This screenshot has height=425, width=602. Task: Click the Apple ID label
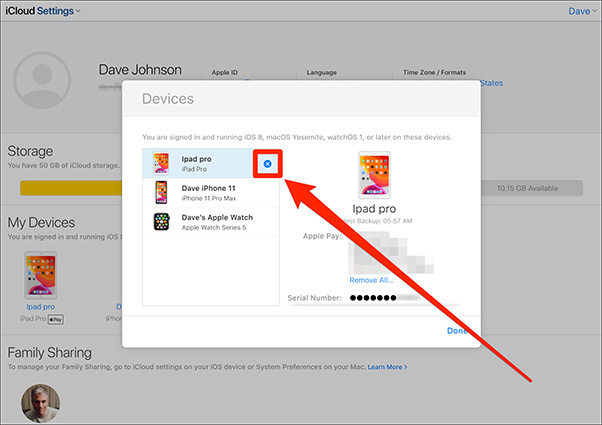point(225,72)
